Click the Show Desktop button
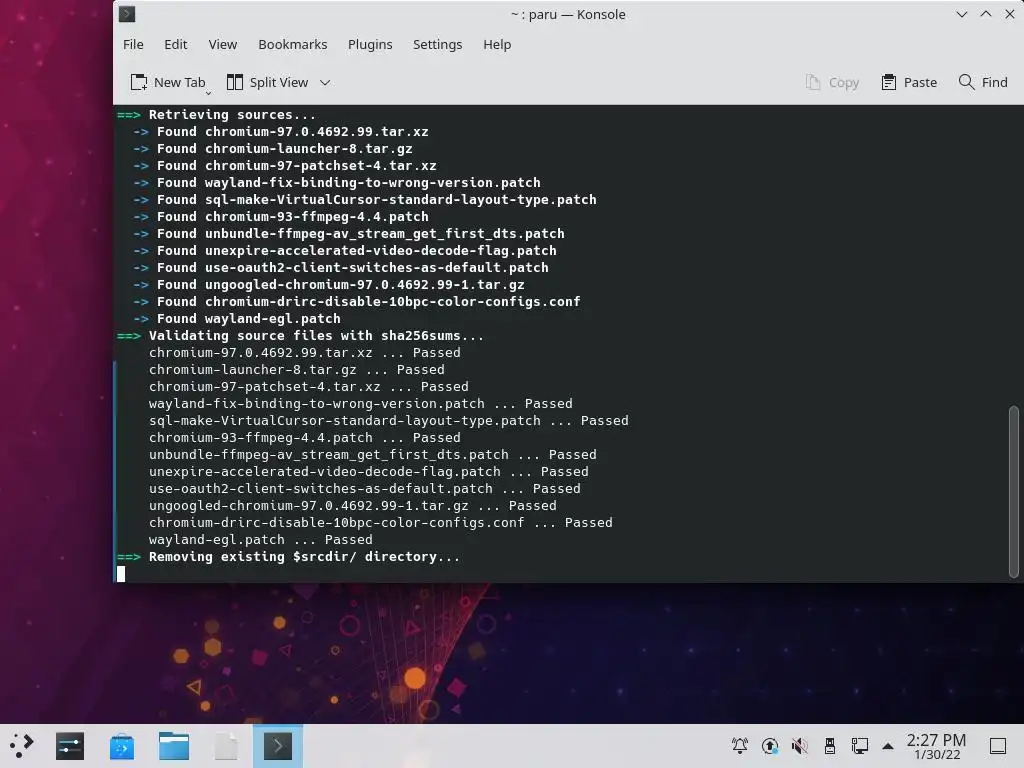This screenshot has width=1024, height=768. coord(998,746)
